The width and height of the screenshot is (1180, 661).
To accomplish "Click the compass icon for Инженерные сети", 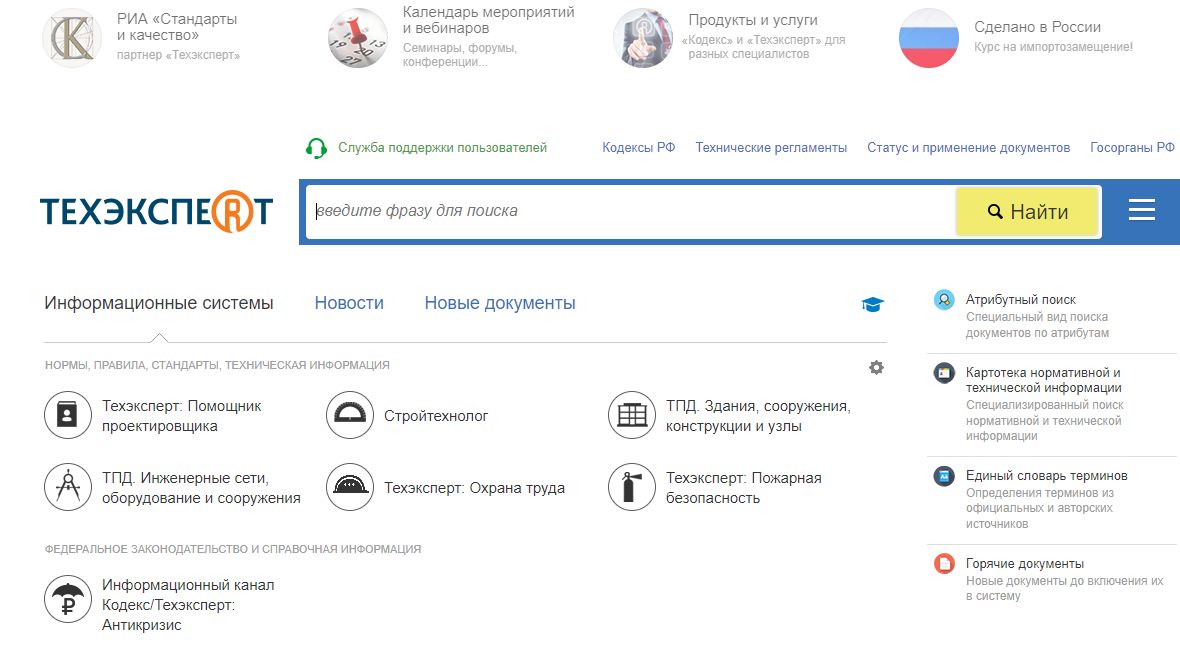I will 68,487.
